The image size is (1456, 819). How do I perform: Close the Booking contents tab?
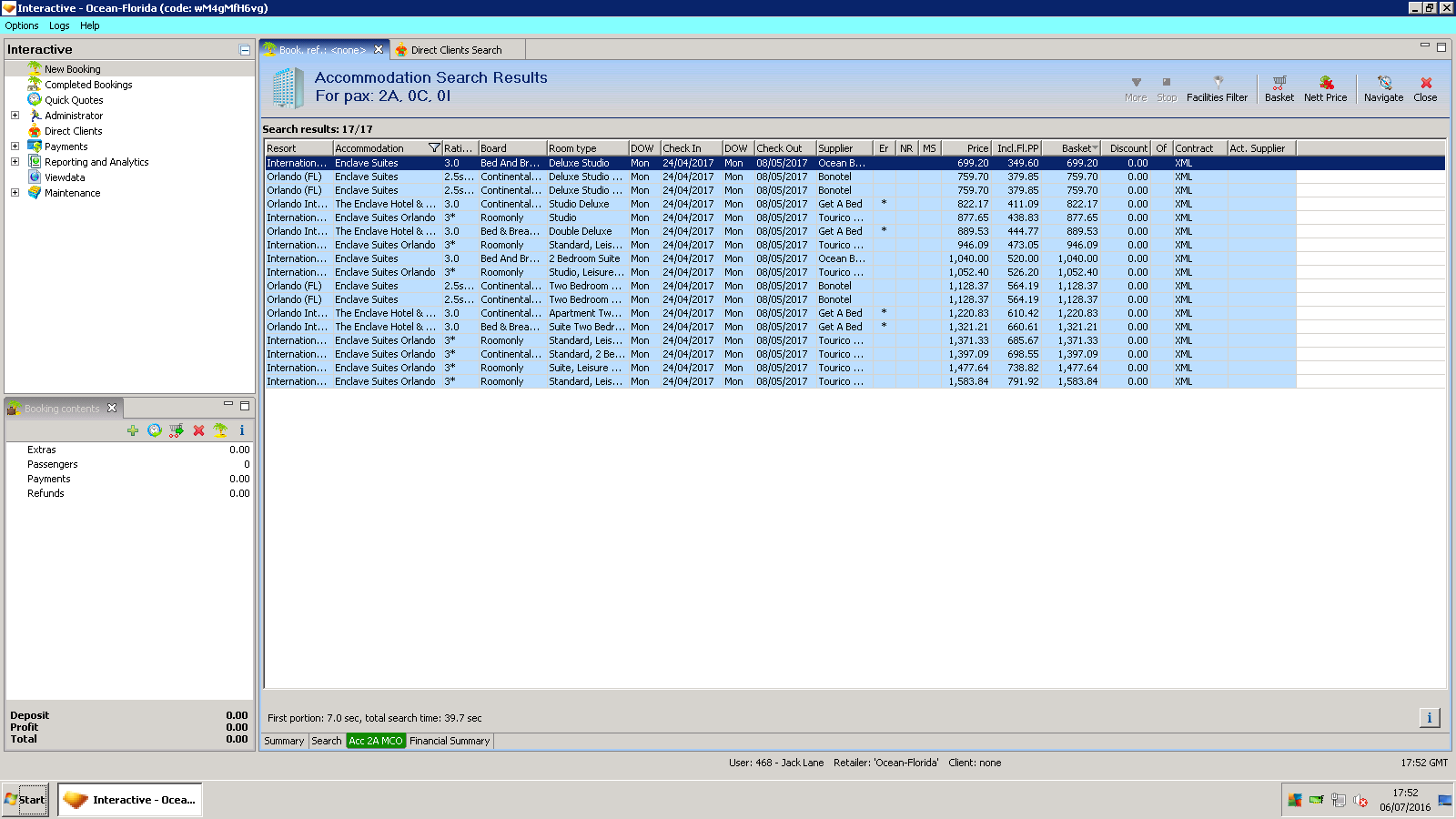112,408
